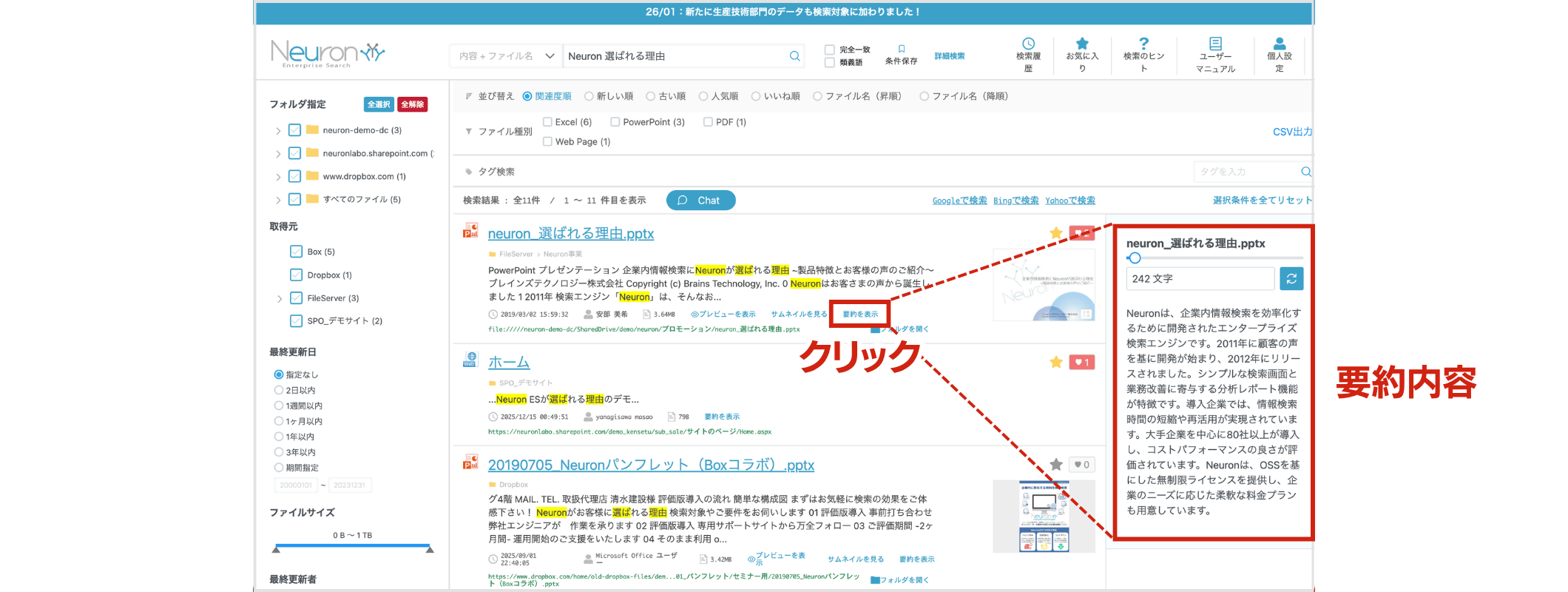
Task: Click the tag search magnifier icon
Action: pyautogui.click(x=1306, y=172)
